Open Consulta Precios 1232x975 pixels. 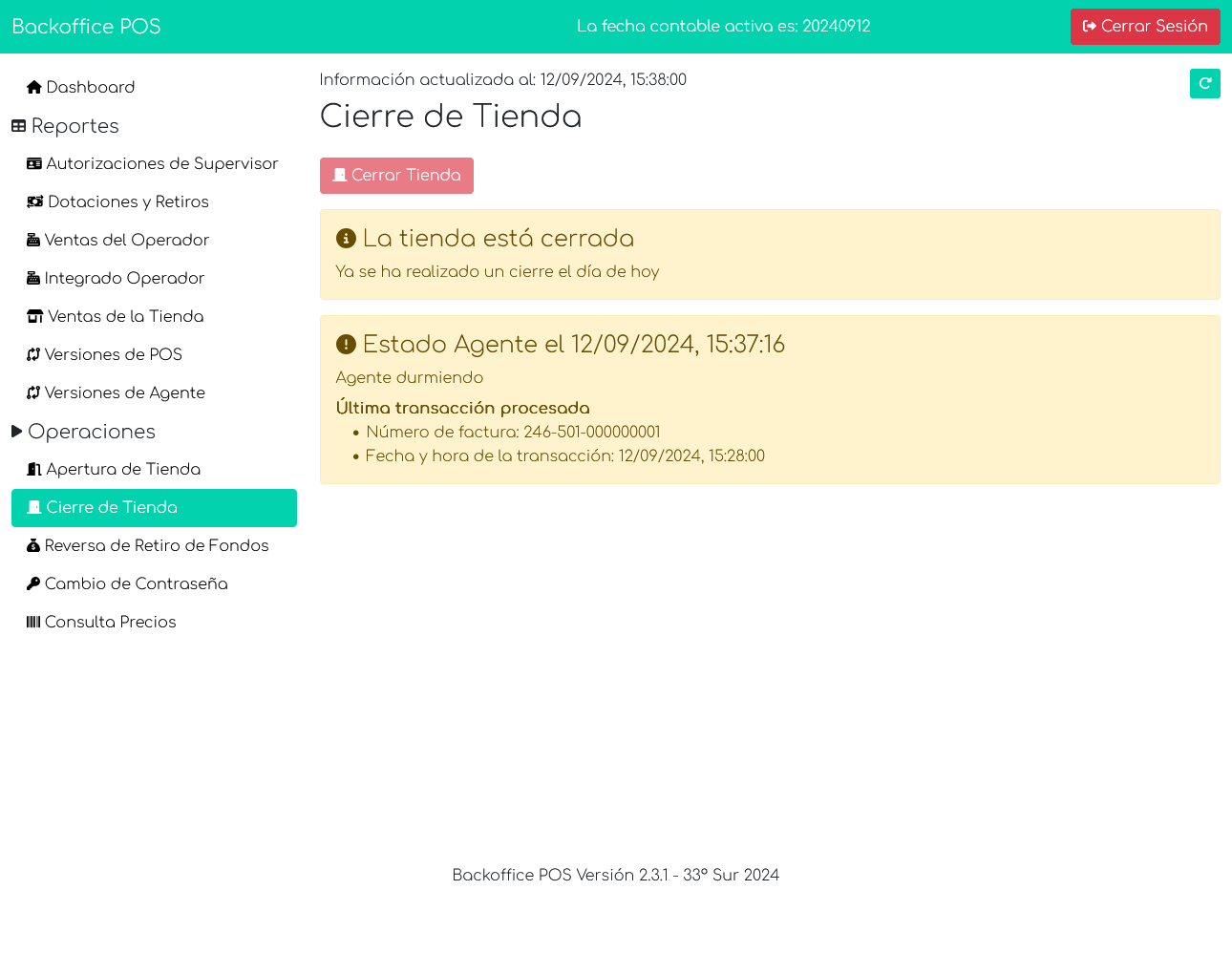click(154, 622)
